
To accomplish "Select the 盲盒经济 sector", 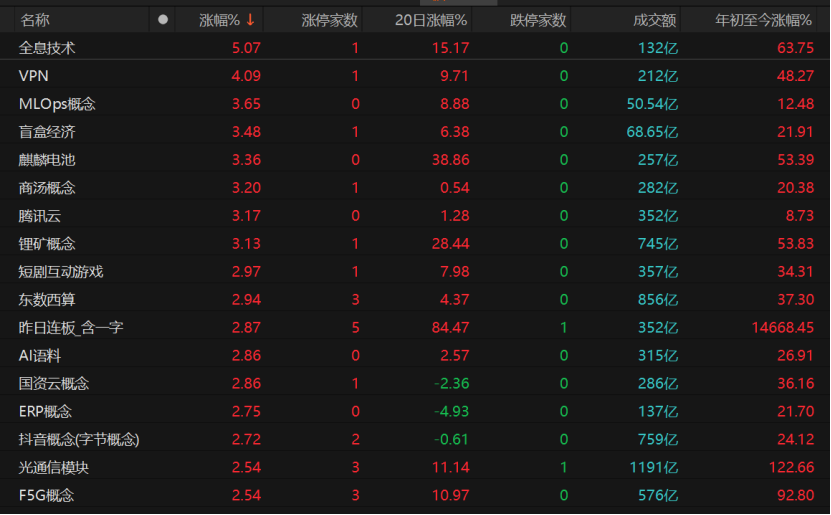I will coord(416,132).
